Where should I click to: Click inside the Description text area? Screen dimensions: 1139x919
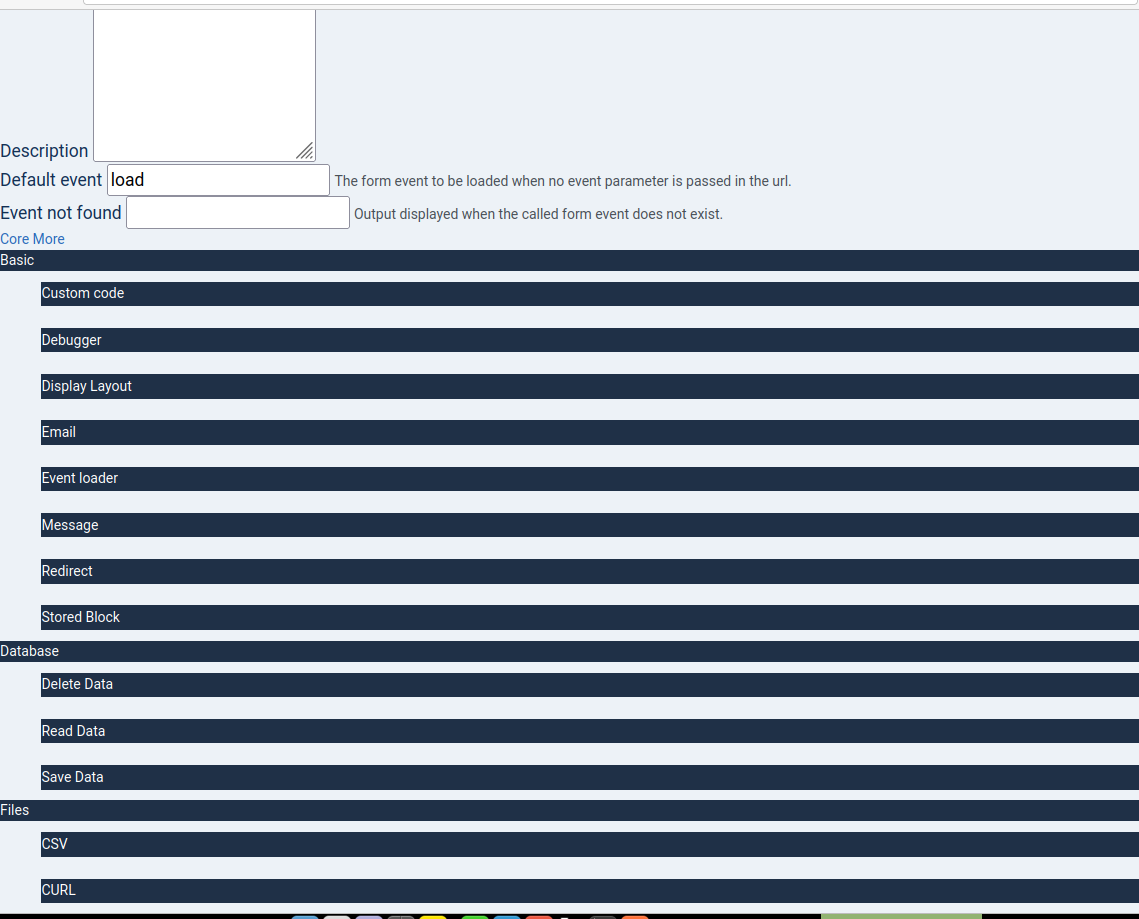tap(204, 84)
